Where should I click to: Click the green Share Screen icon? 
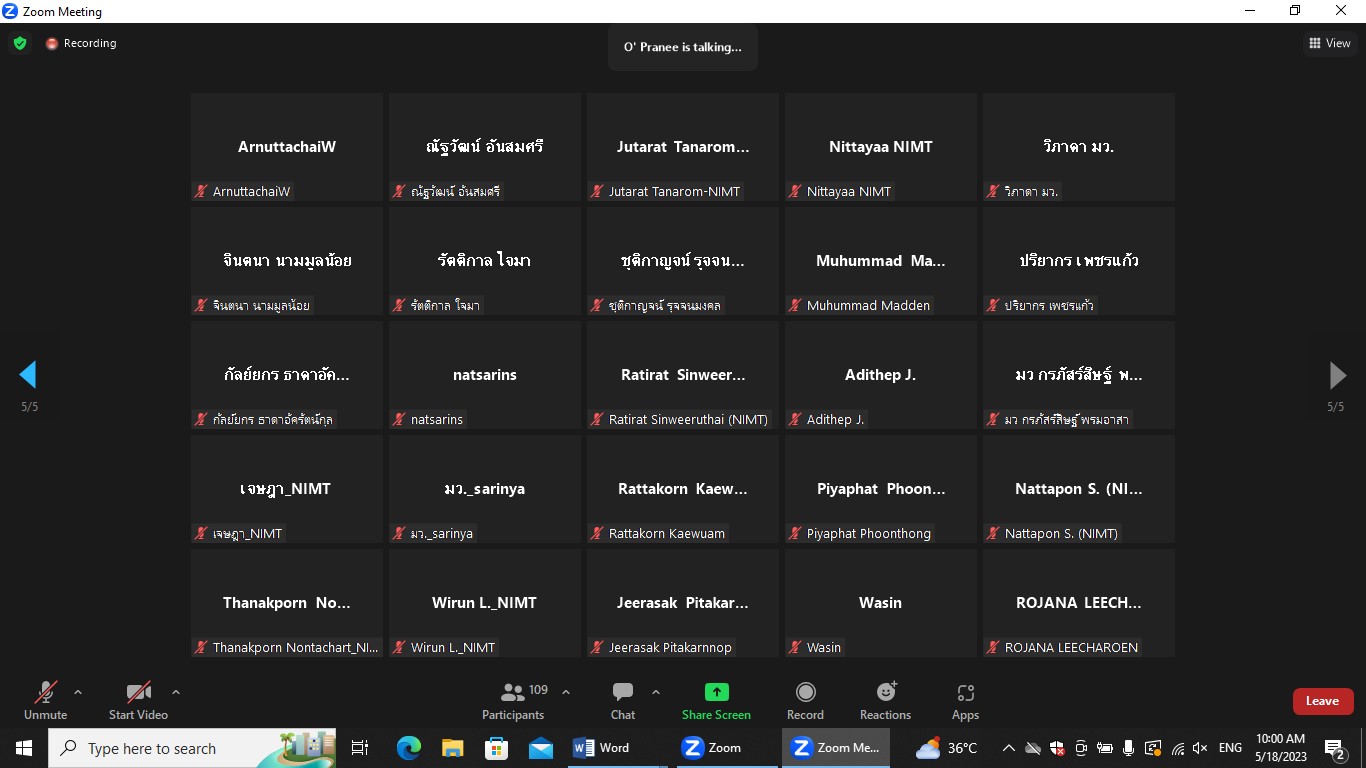pos(716,693)
